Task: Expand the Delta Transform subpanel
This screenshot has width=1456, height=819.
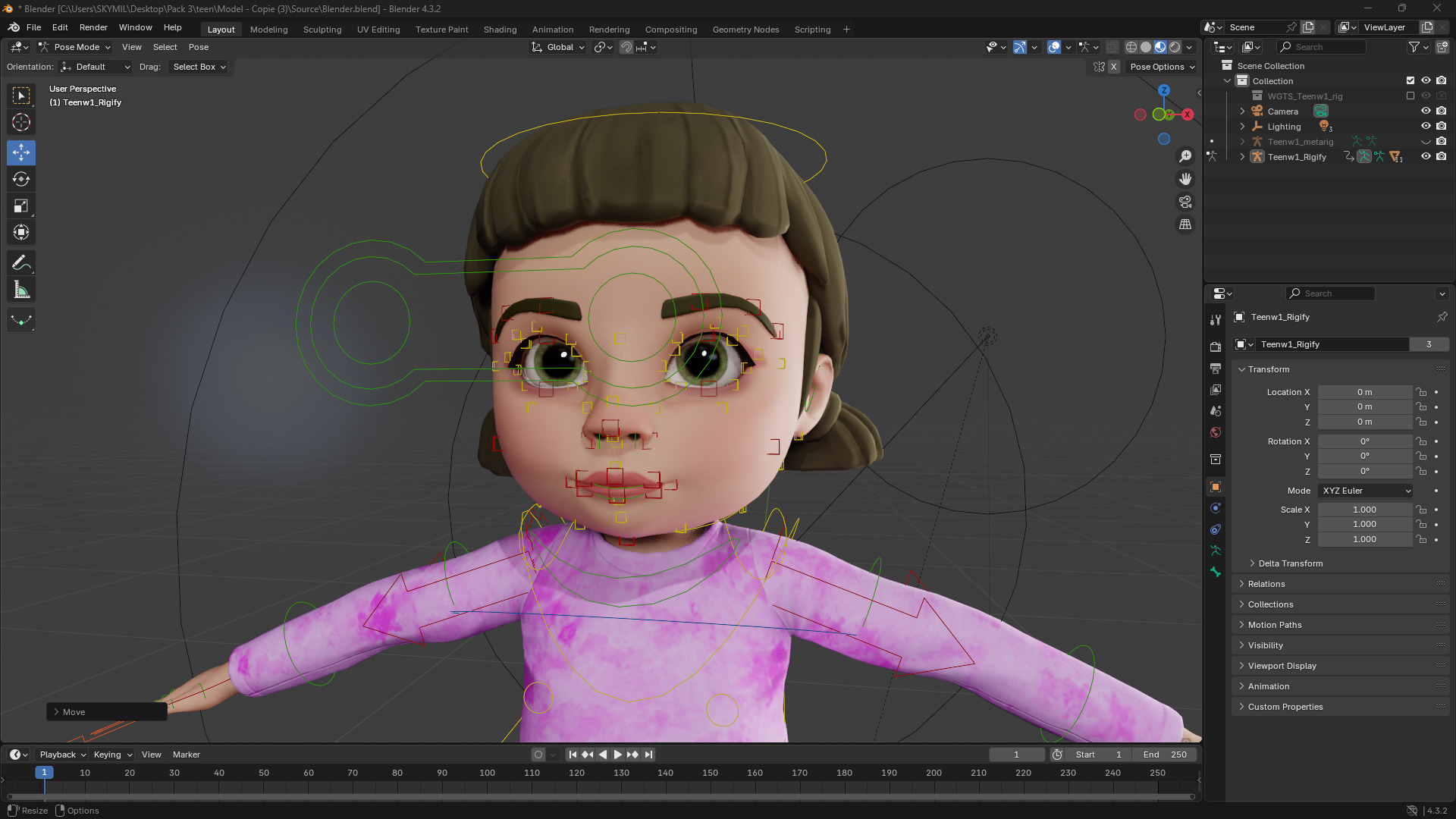Action: 1289,563
